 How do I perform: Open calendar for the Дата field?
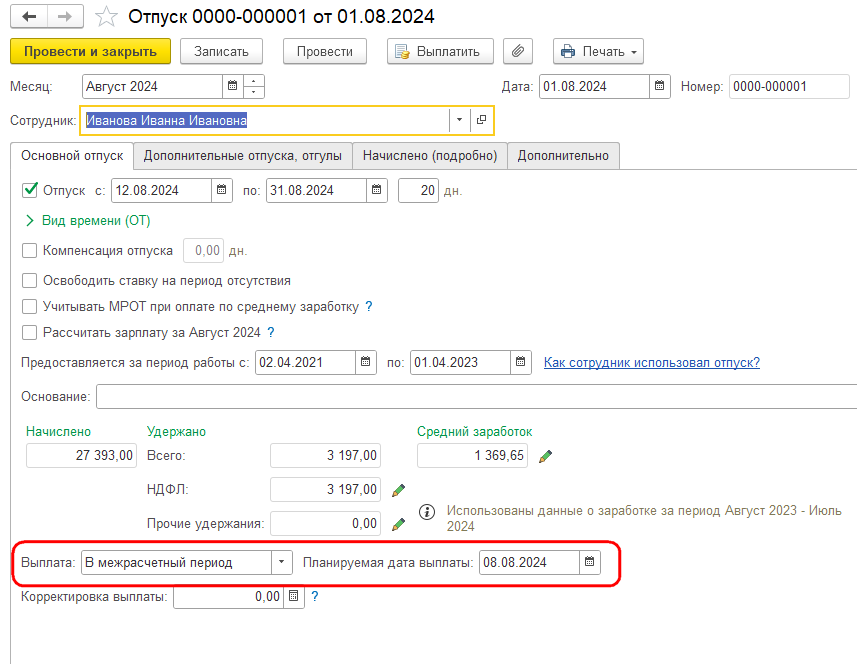click(660, 86)
